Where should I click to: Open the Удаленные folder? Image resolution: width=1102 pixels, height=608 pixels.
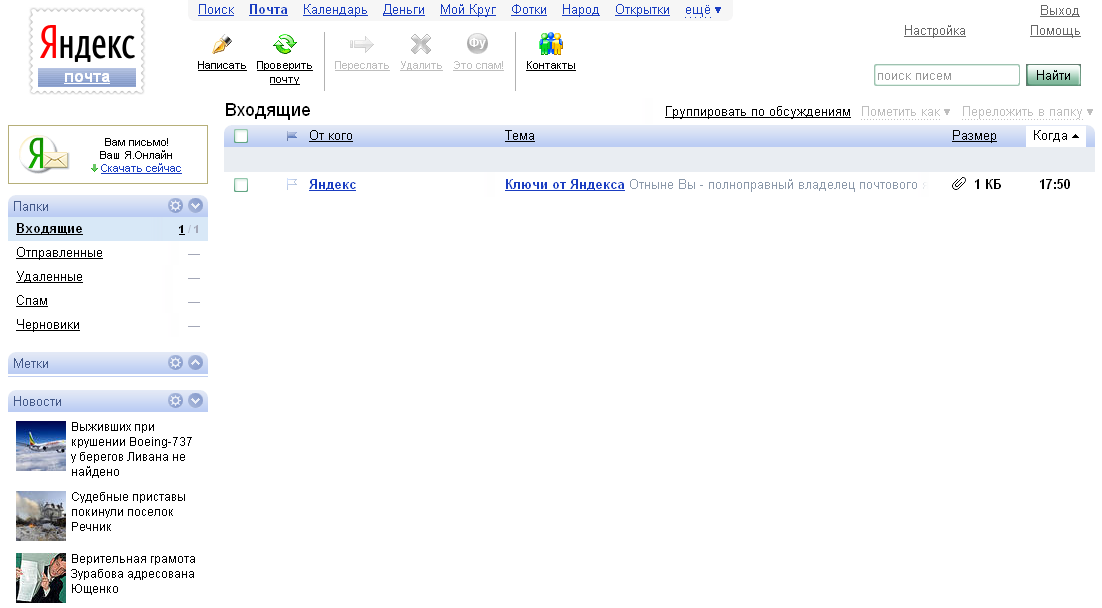pos(49,276)
